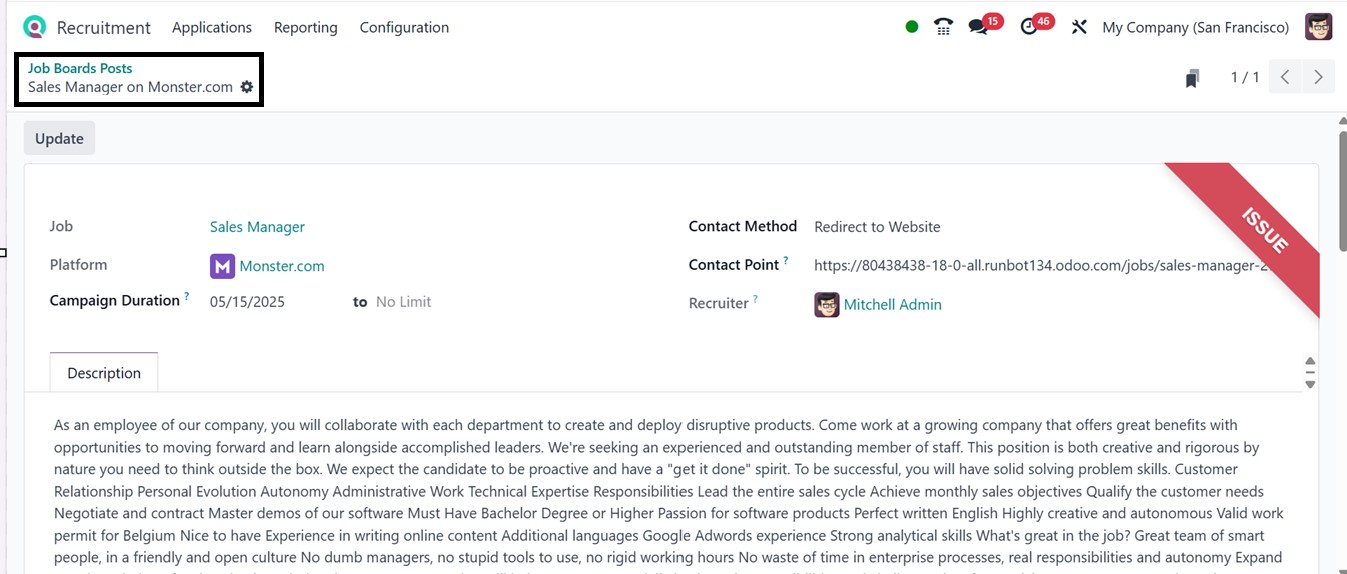The image size is (1347, 574).
Task: Open My Company (San Francisco) switcher
Action: pyautogui.click(x=1195, y=27)
